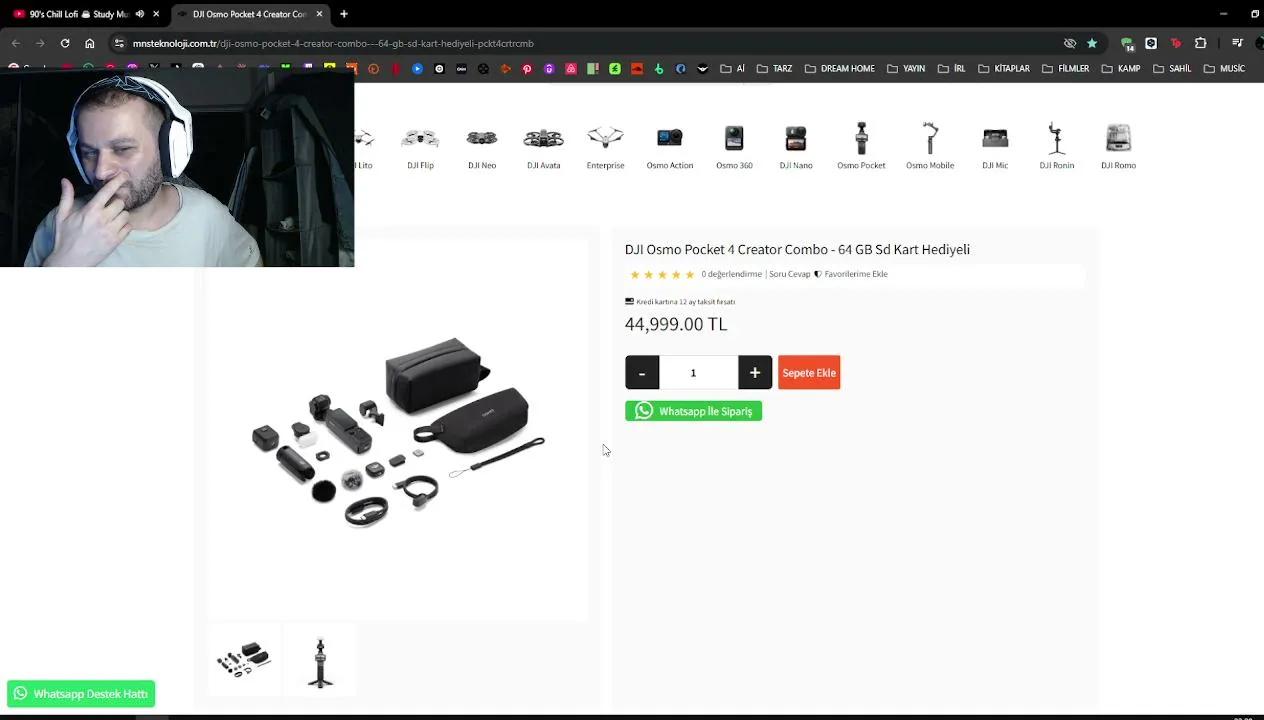Viewport: 1264px width, 720px height.
Task: Click the browser address bar URL
Action: 333,43
